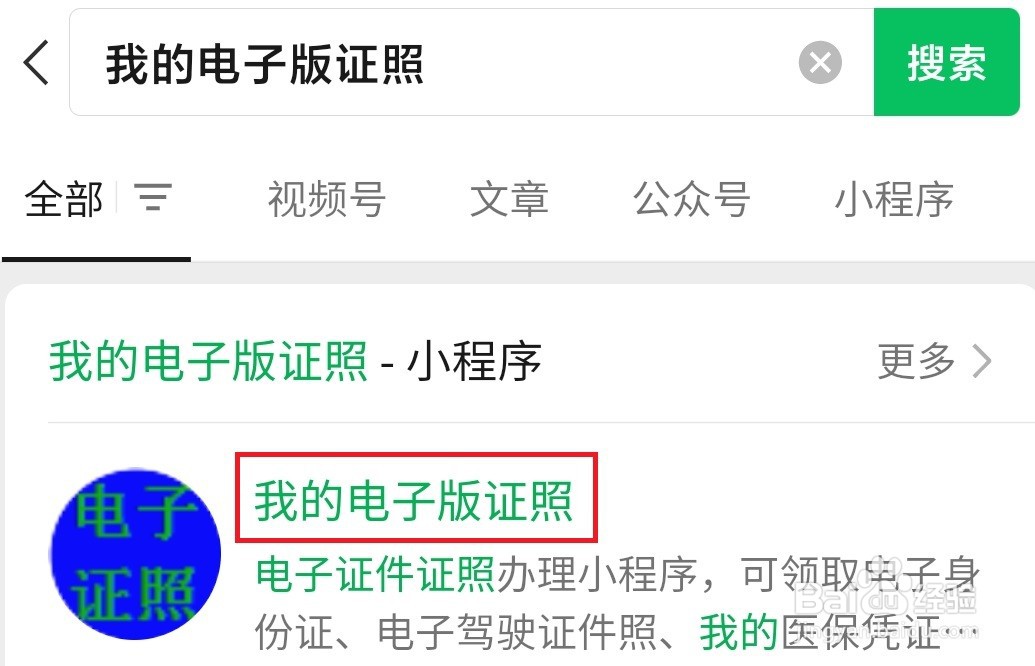
Task: Switch to the 文章 tab
Action: click(x=509, y=199)
